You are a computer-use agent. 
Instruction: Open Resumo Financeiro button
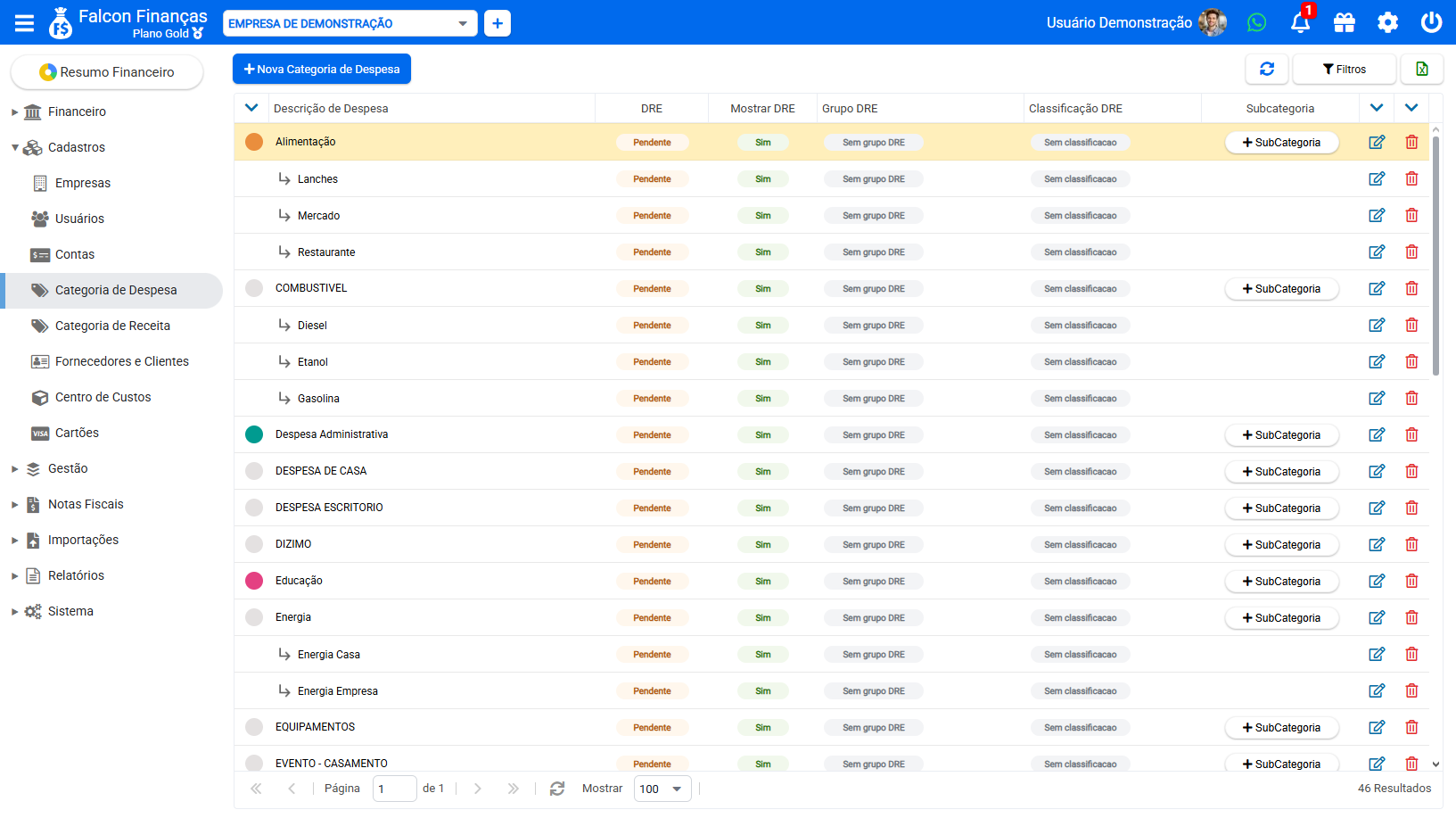pos(107,72)
